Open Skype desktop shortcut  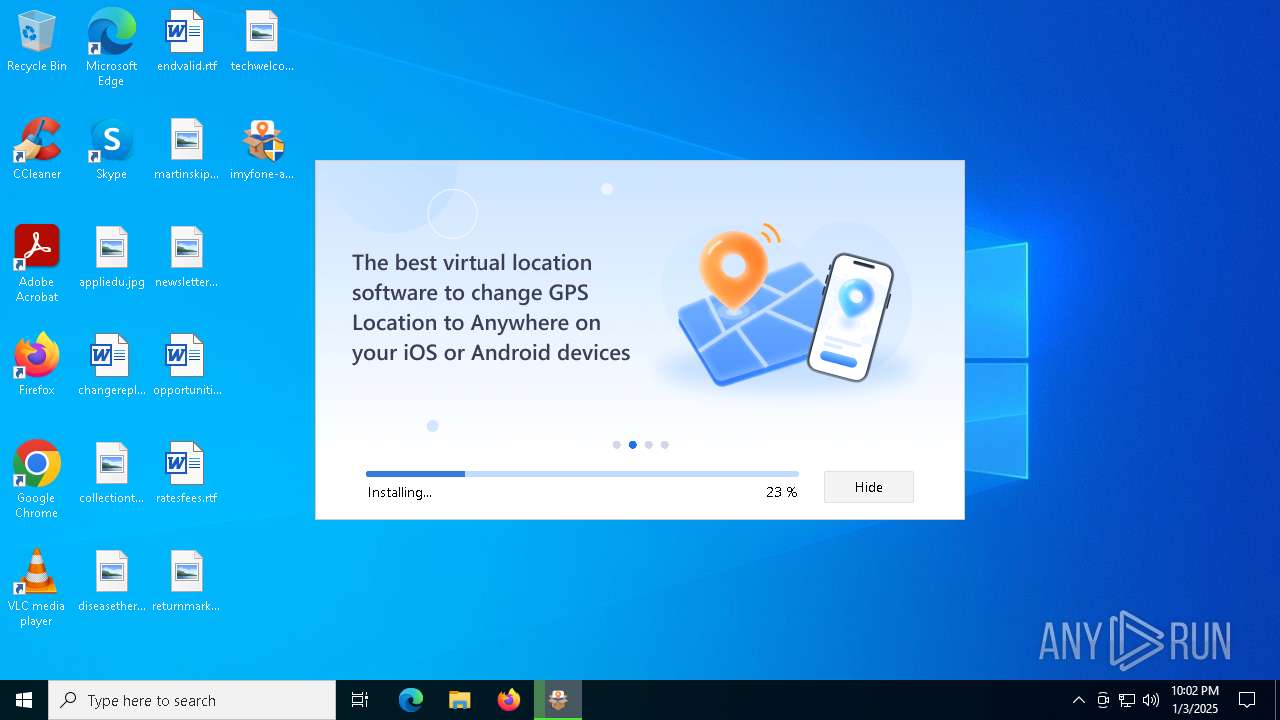(111, 150)
